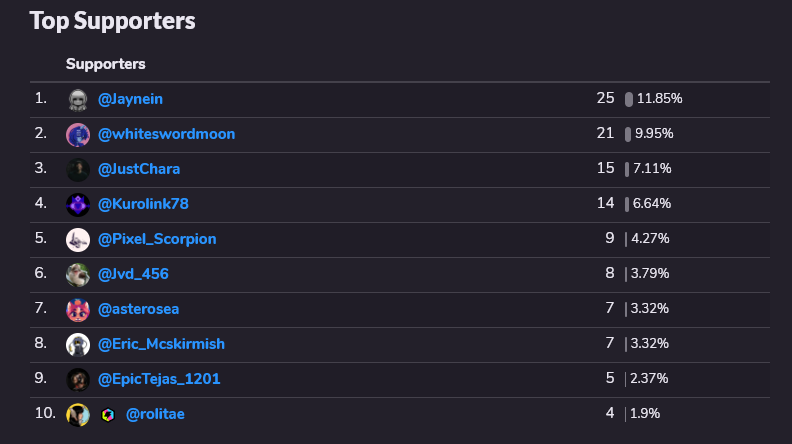This screenshot has height=444, width=792.
Task: Open the @Kurolink78 profile link
Action: (x=143, y=204)
